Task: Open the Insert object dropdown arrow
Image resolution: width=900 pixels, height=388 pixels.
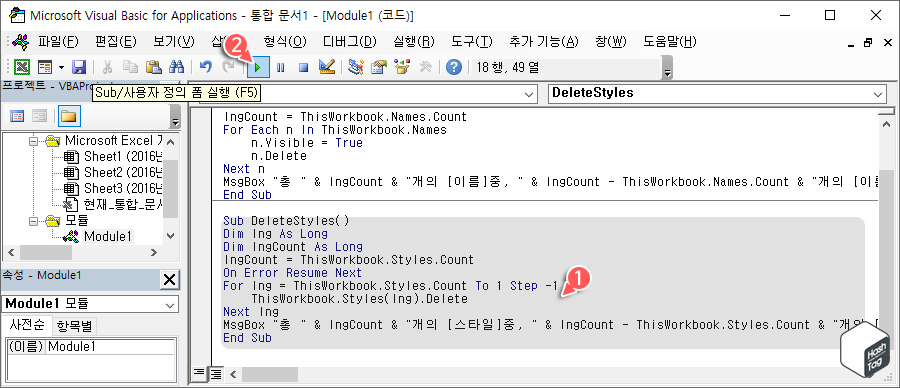Action: click(x=61, y=67)
